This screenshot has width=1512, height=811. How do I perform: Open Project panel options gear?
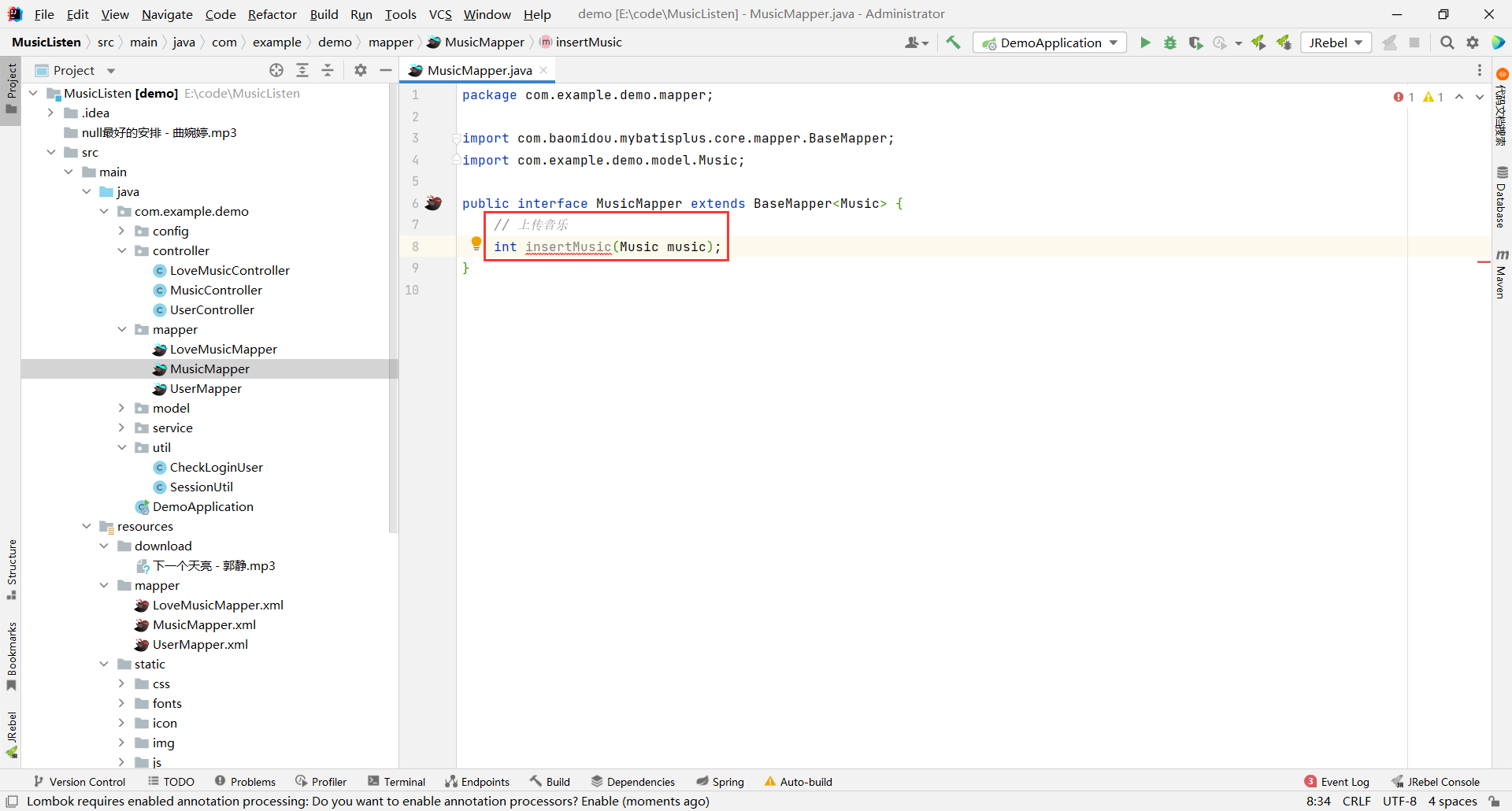[361, 70]
